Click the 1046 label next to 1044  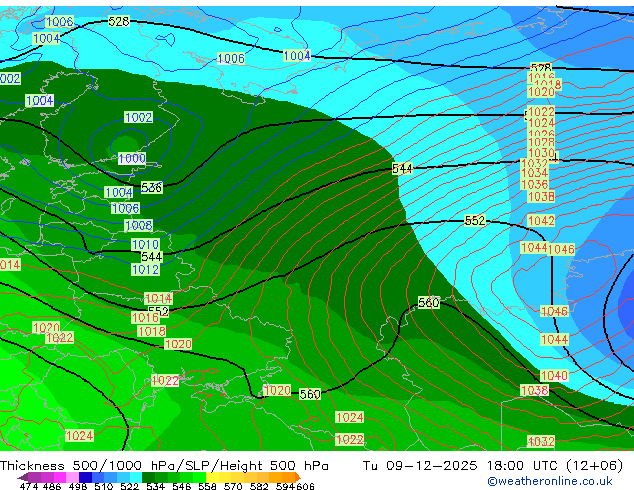click(x=561, y=249)
